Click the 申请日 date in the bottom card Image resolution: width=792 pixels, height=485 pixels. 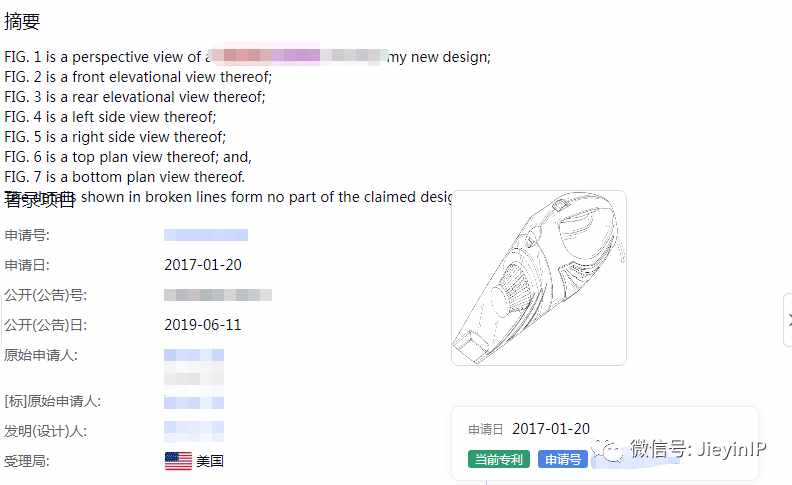tap(551, 429)
